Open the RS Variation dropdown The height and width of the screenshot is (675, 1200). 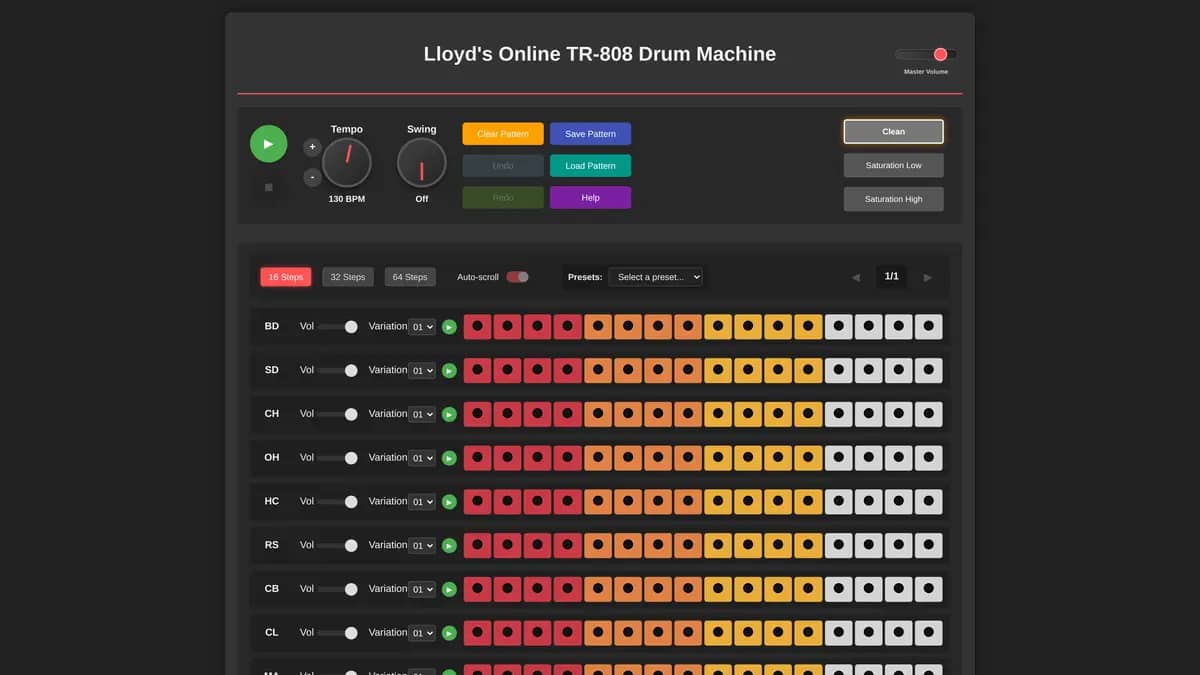click(x=422, y=546)
